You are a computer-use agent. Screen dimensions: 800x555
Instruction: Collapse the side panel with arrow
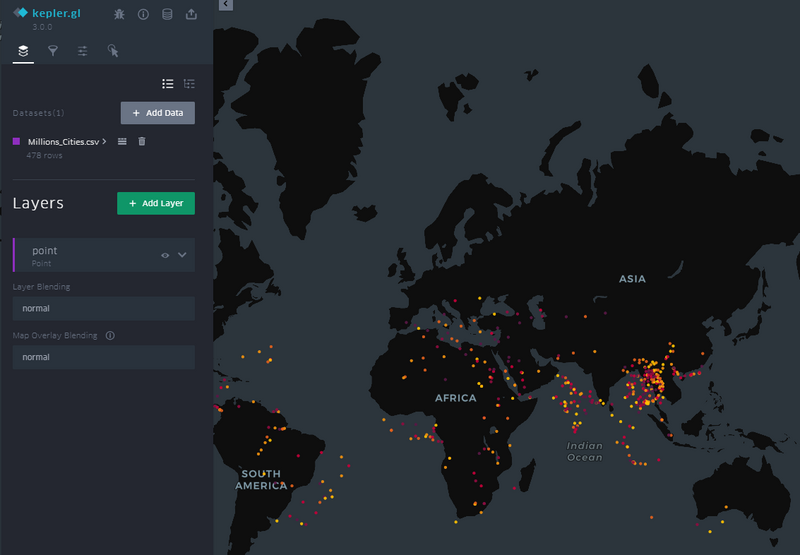[226, 5]
